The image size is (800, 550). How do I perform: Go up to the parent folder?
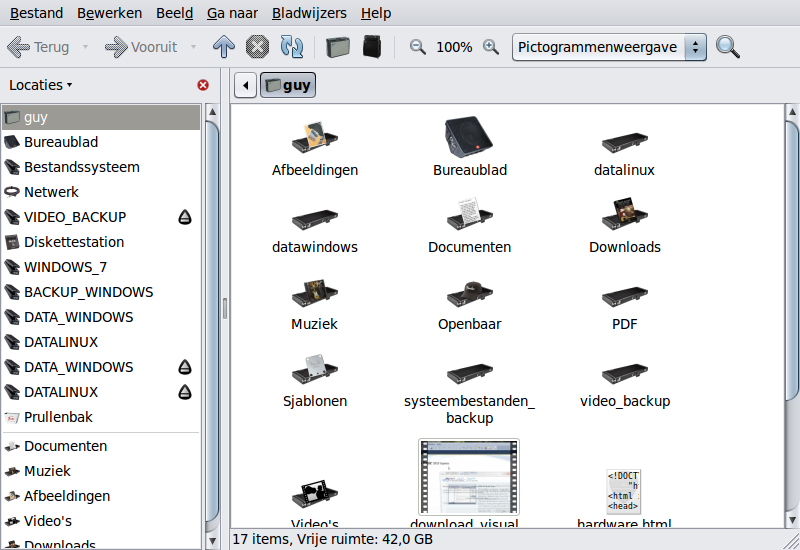(224, 47)
